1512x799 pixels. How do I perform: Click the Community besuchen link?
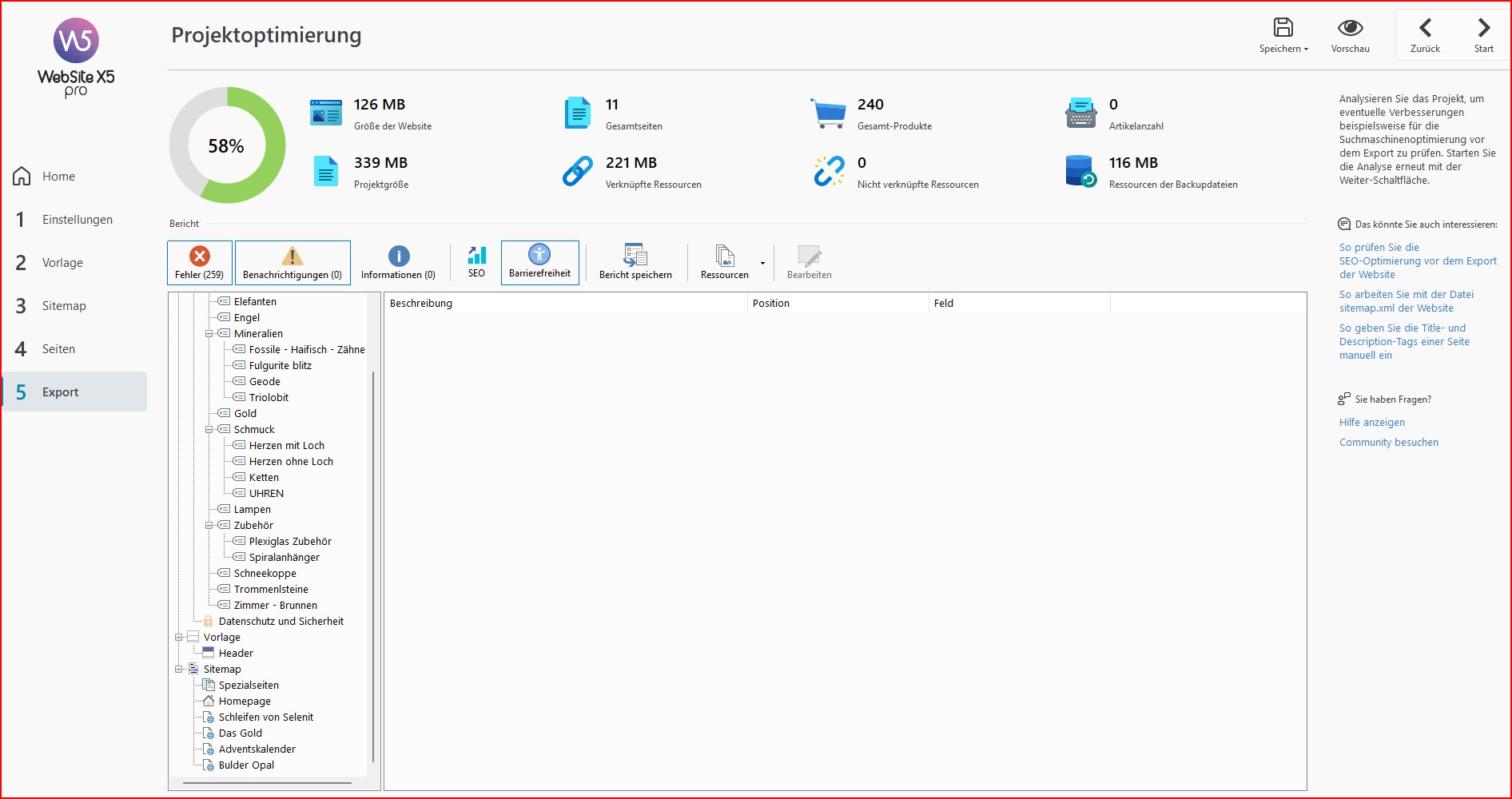click(x=1388, y=443)
